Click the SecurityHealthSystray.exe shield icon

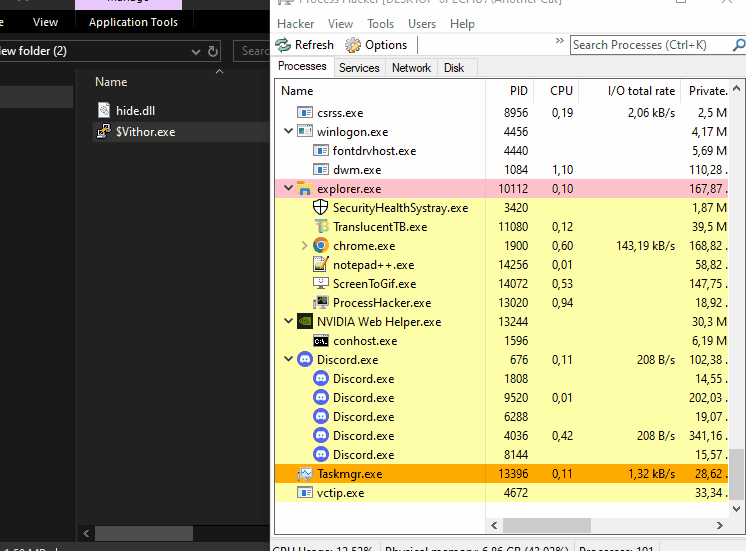click(x=321, y=208)
